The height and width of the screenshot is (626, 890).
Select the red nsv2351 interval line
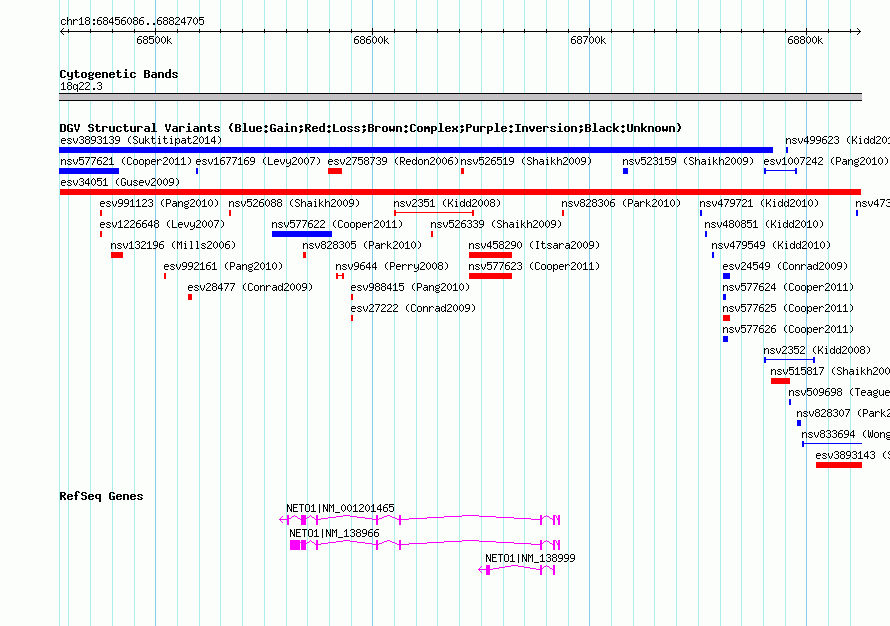pos(434,213)
